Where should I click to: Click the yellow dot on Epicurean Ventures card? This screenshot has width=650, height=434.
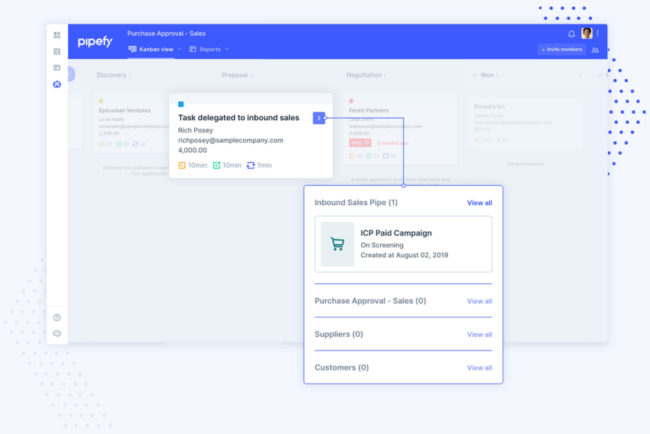pos(101,101)
